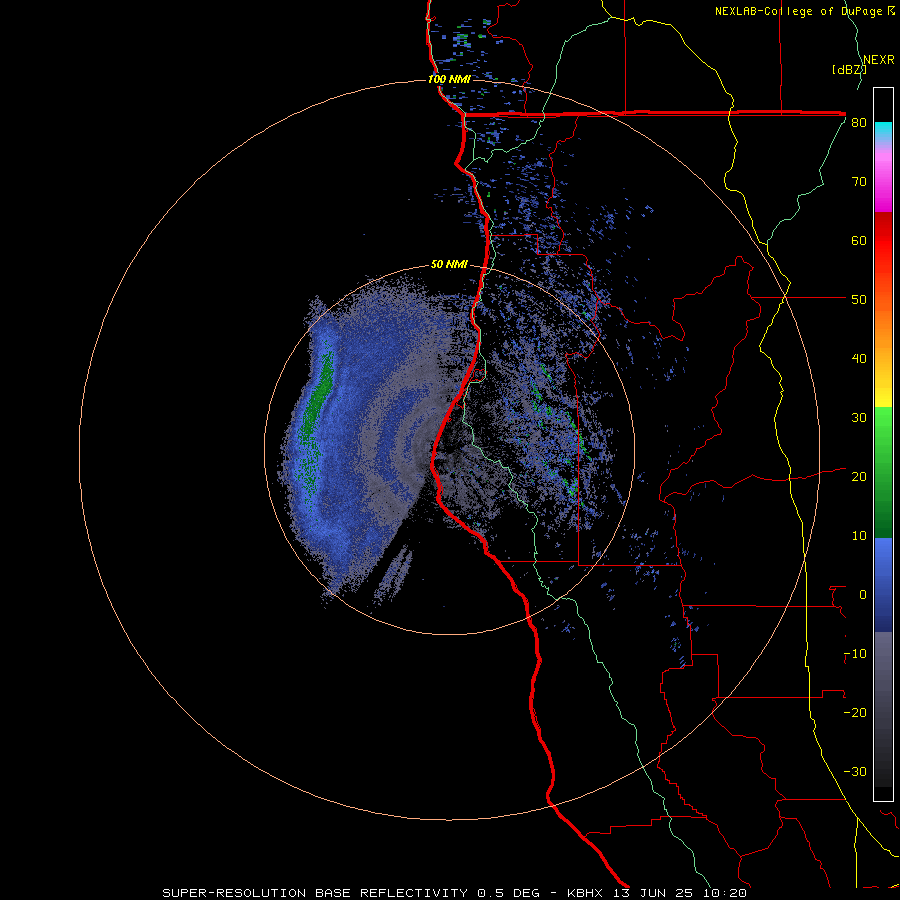Select the 20 value on the dBZ scale

coord(859,477)
